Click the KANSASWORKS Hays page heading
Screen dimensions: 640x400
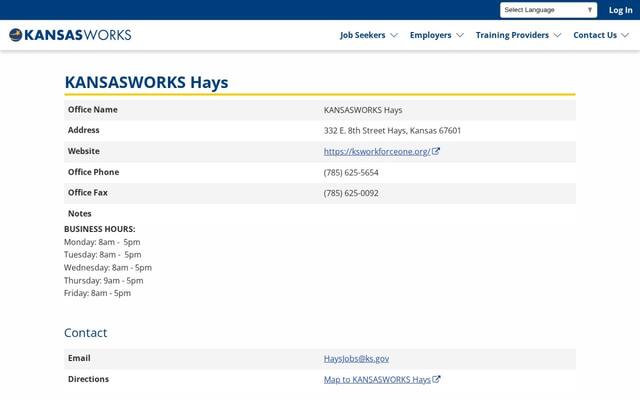pyautogui.click(x=146, y=82)
